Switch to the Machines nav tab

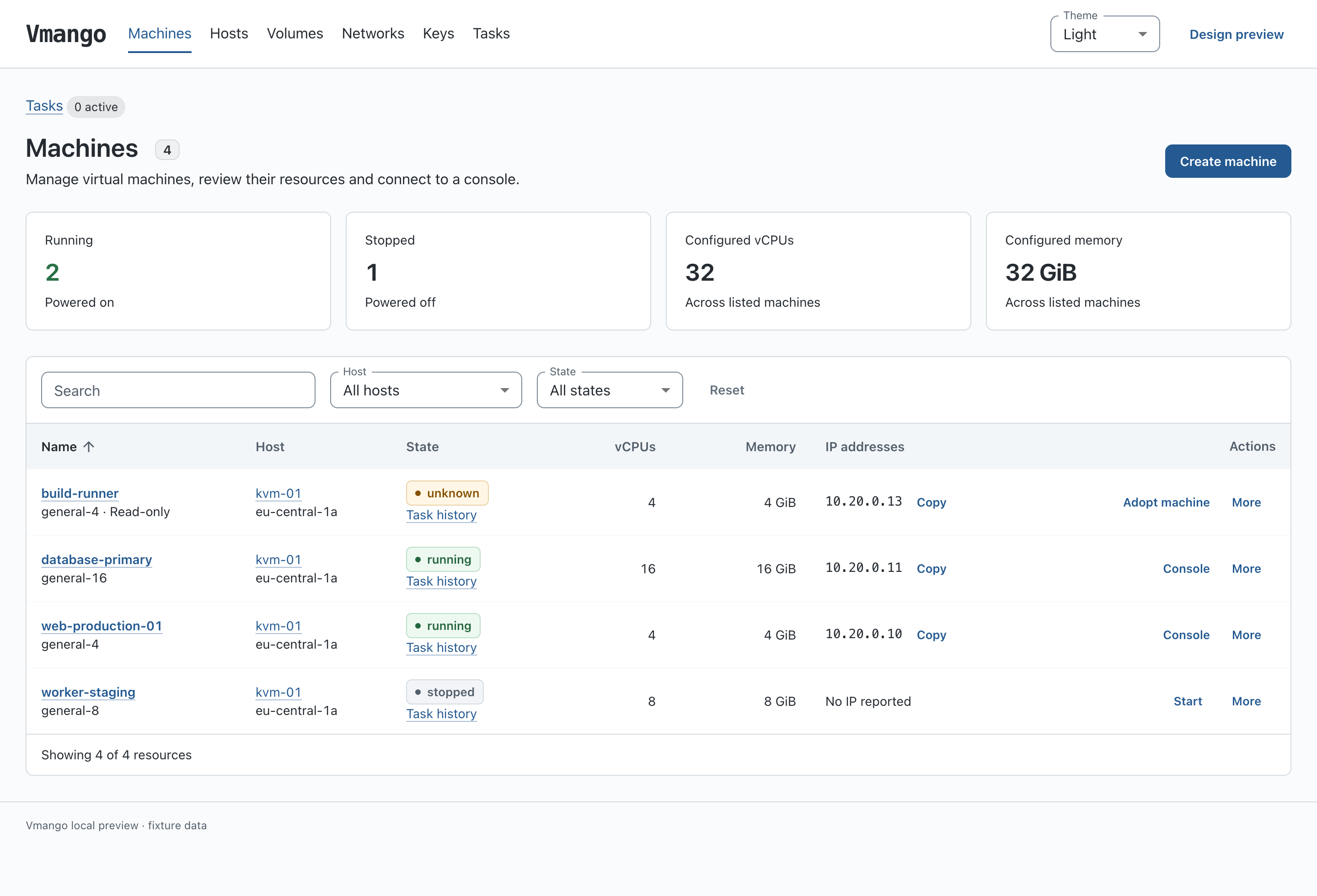coord(160,33)
